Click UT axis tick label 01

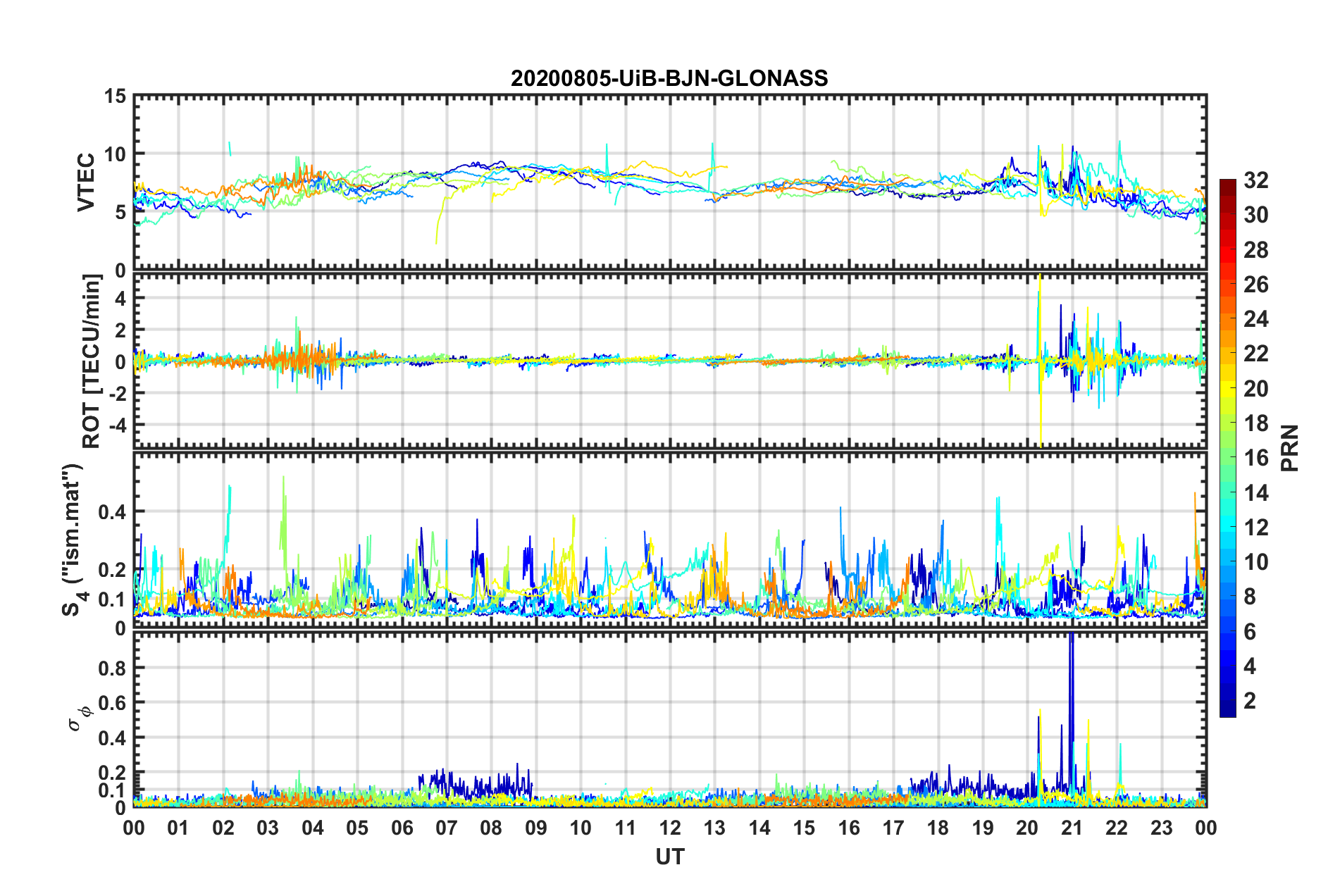point(178,828)
